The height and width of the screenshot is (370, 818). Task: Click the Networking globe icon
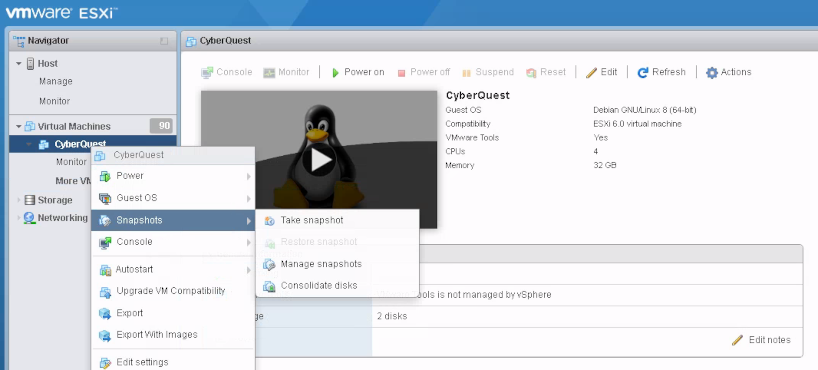click(29, 218)
